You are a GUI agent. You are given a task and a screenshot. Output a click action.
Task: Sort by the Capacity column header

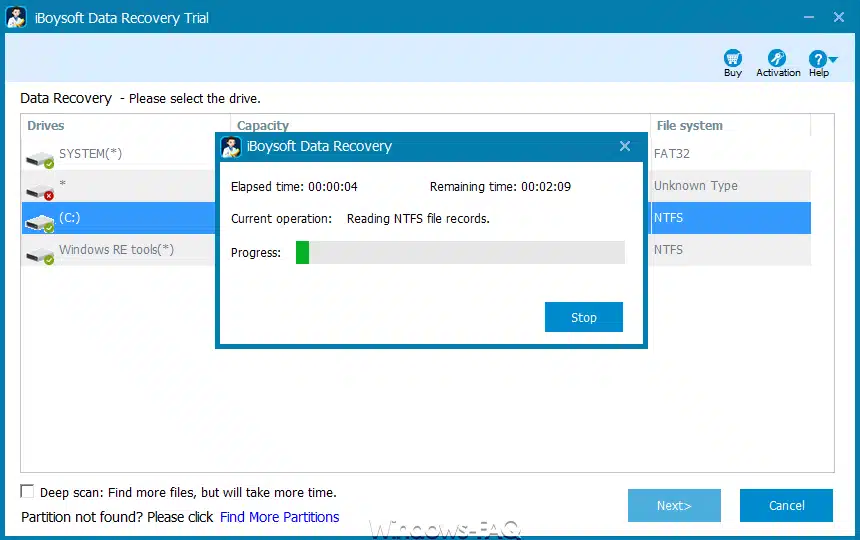click(x=263, y=126)
